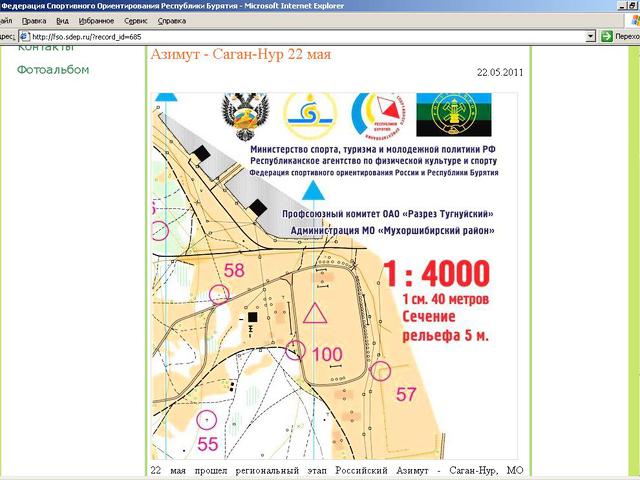Click the Buryatia round emblem logo
This screenshot has height=480, width=640.
(310, 116)
